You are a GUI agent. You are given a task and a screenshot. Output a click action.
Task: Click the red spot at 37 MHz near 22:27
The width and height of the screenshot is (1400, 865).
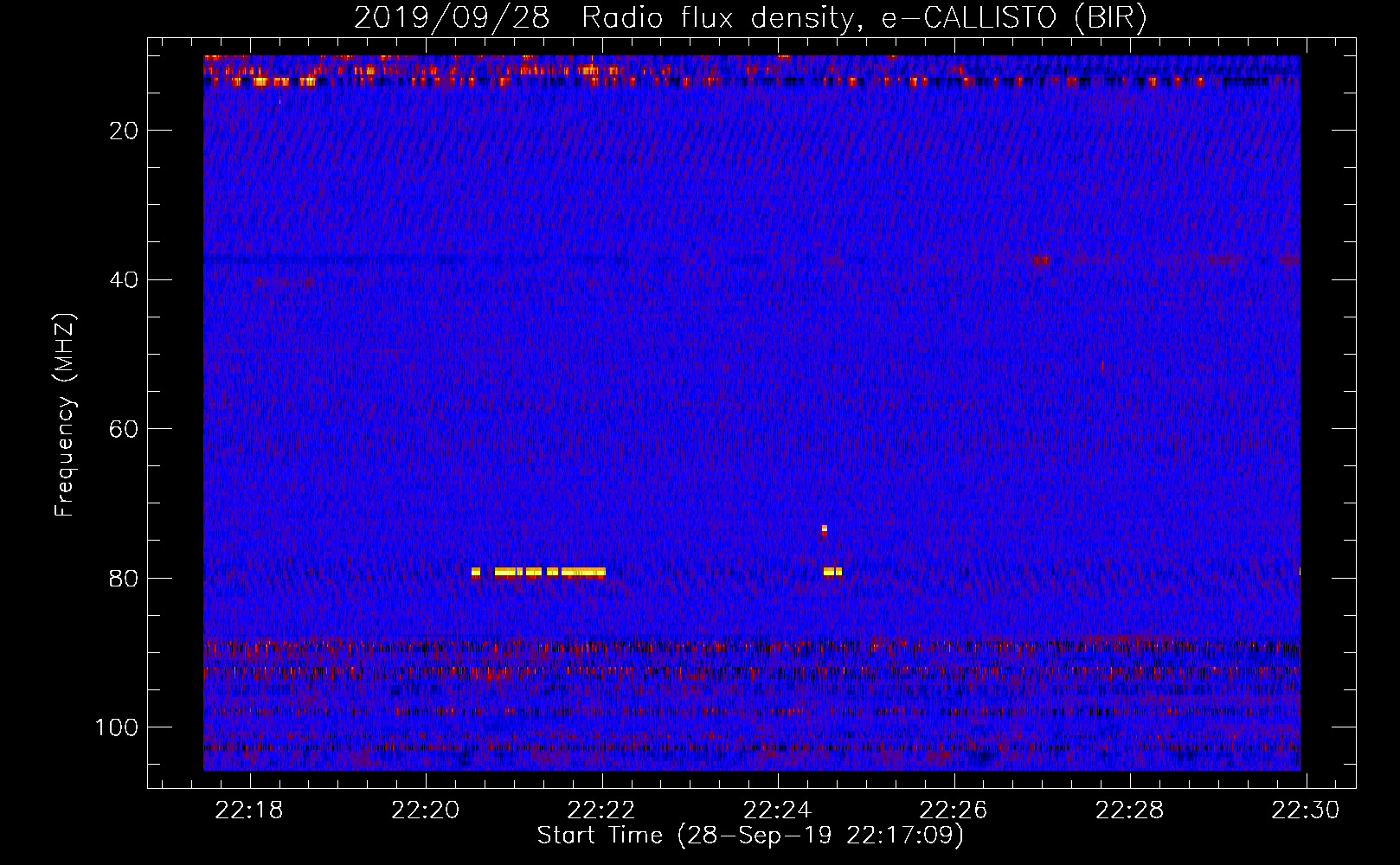tap(1040, 259)
